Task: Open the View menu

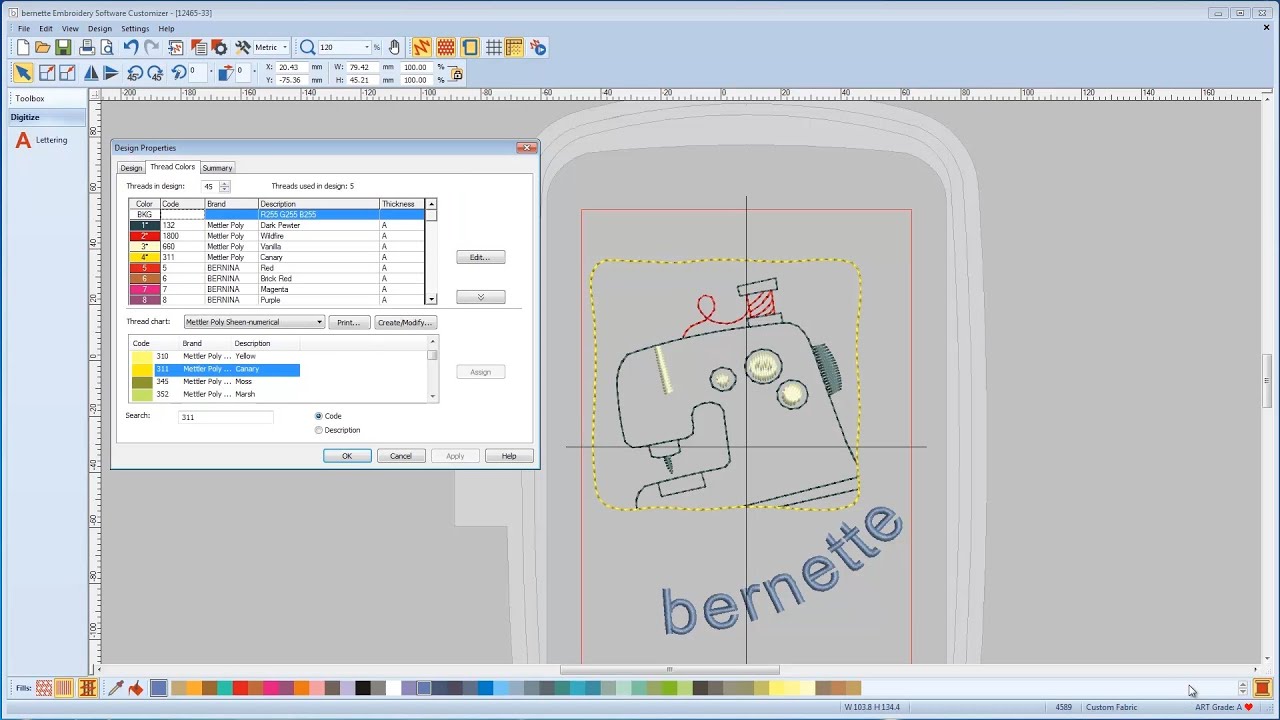Action: click(70, 29)
